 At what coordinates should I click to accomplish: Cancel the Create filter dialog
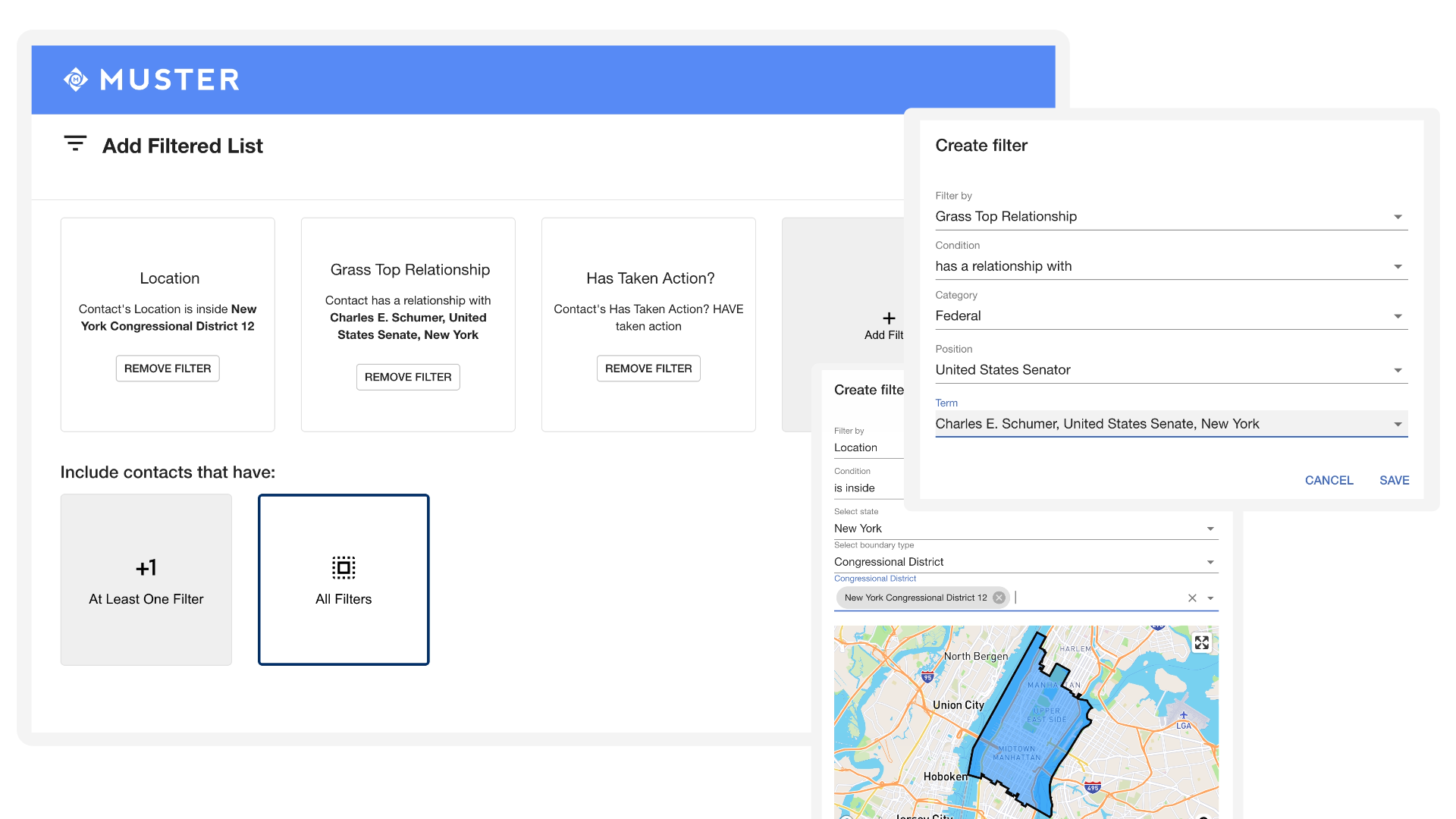tap(1329, 481)
